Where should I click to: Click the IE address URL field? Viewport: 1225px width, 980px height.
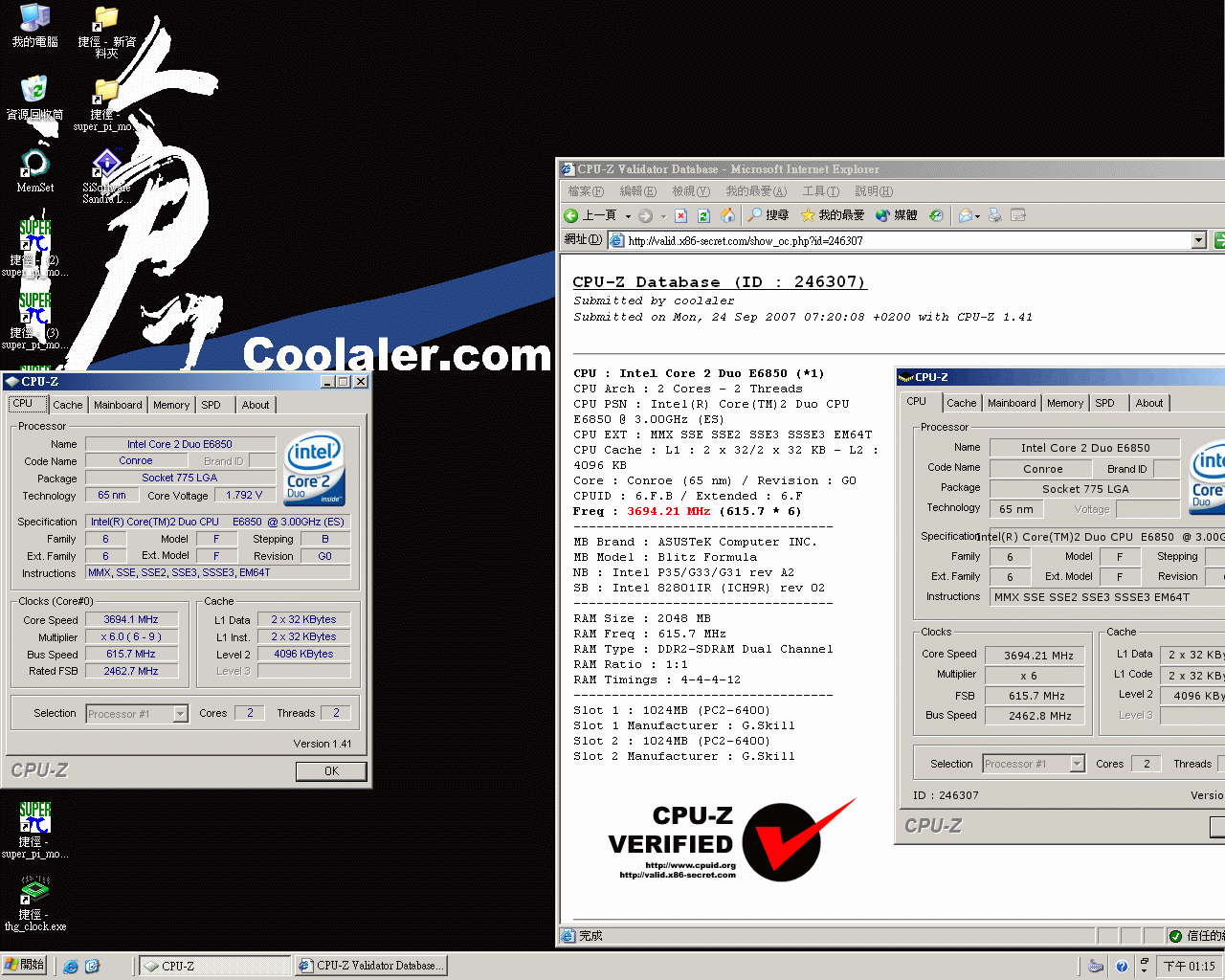pyautogui.click(x=900, y=240)
